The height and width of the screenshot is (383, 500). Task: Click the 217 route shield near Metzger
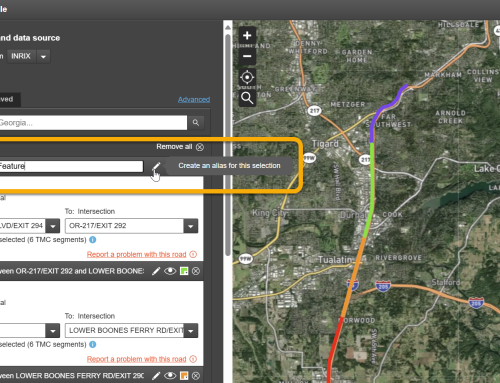pyautogui.click(x=314, y=110)
